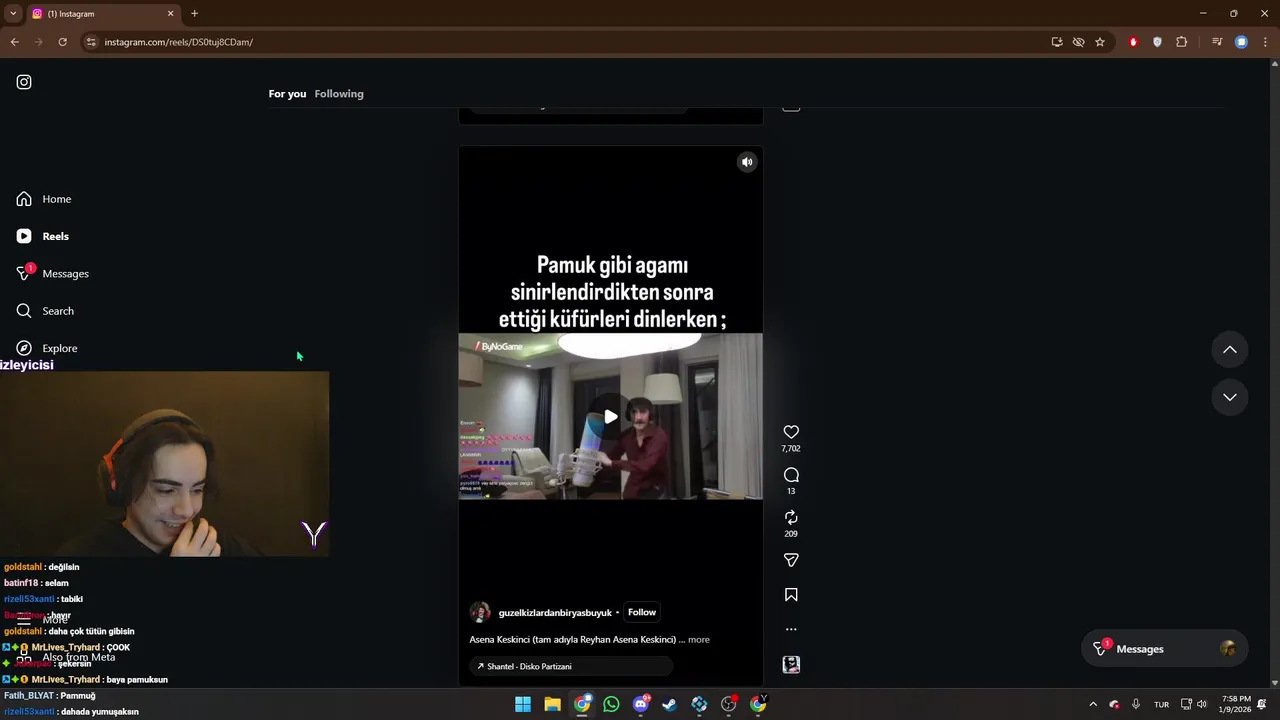Click TUR language indicator
This screenshot has width=1280, height=720.
tap(1161, 704)
